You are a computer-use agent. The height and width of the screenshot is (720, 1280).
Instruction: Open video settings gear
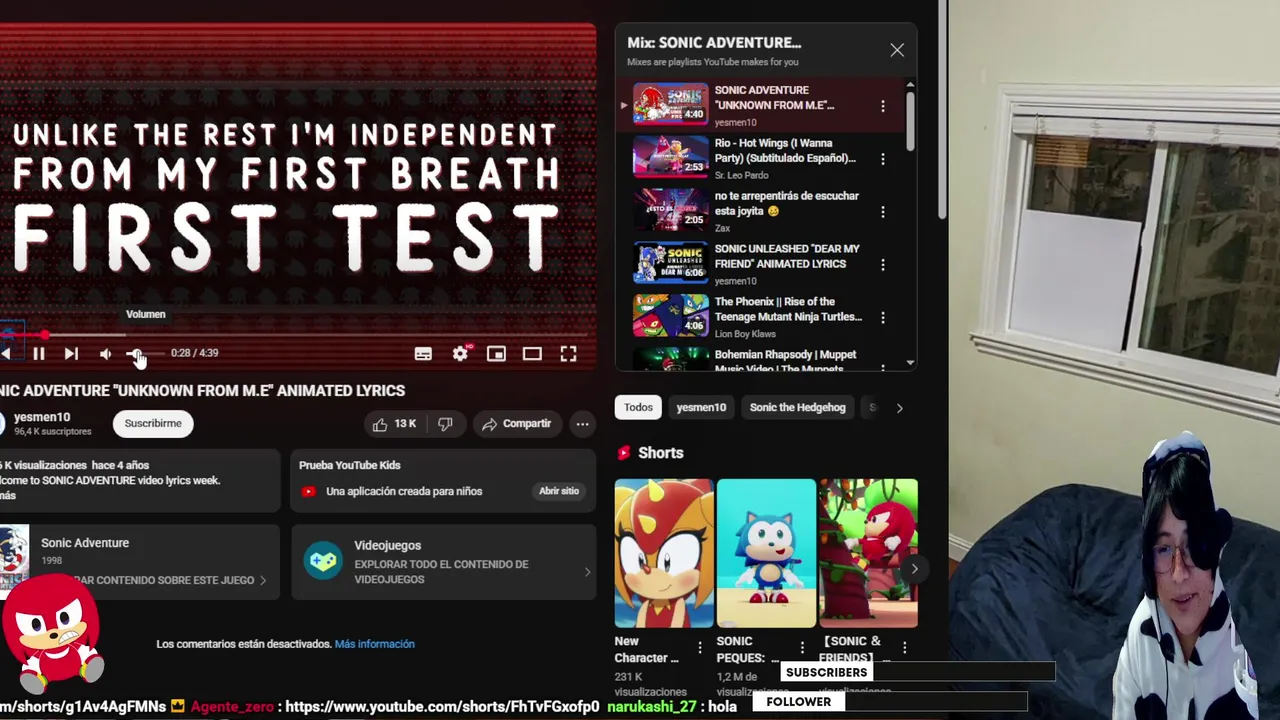point(460,354)
